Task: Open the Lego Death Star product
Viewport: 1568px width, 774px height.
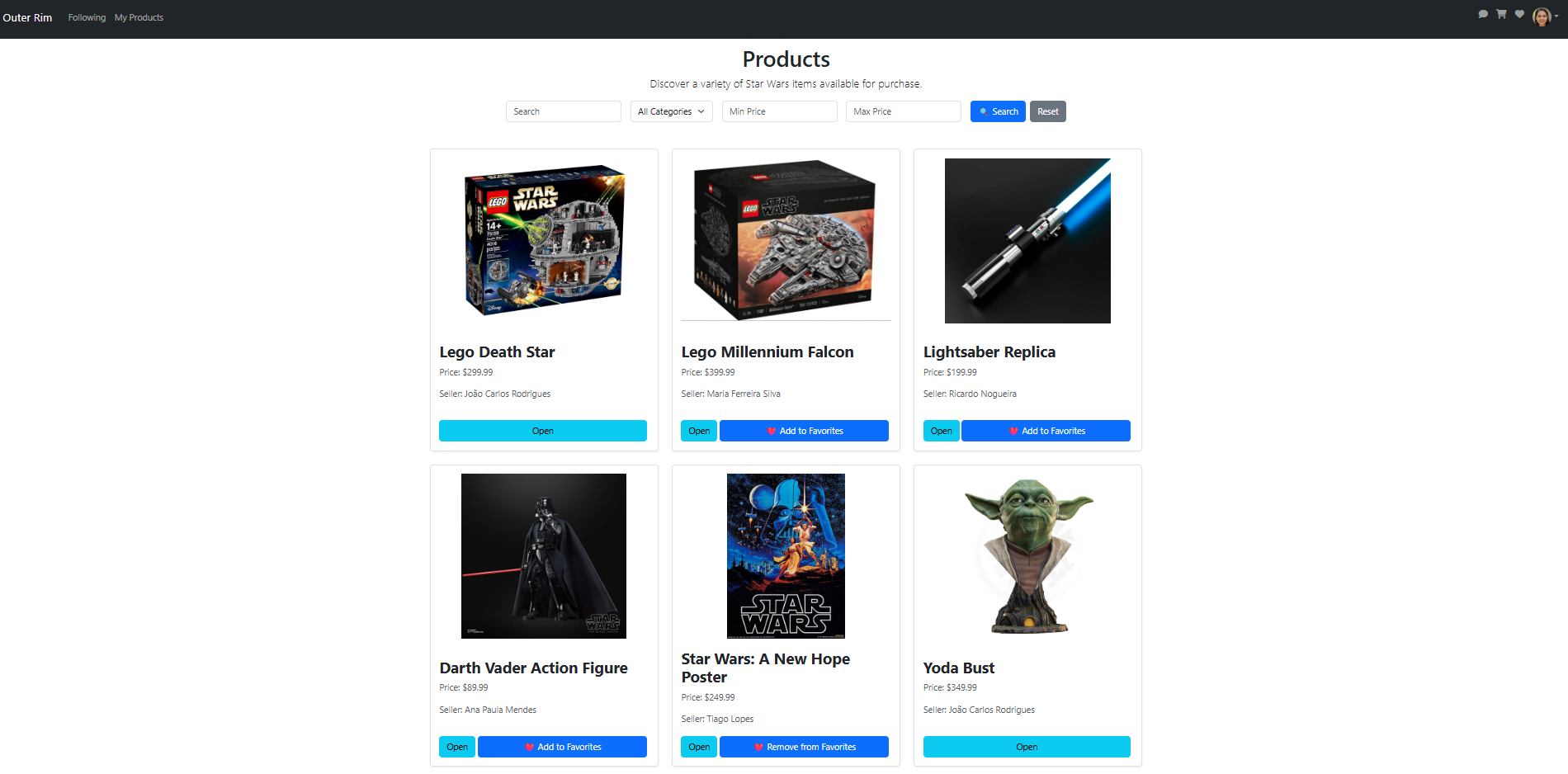Action: click(543, 431)
